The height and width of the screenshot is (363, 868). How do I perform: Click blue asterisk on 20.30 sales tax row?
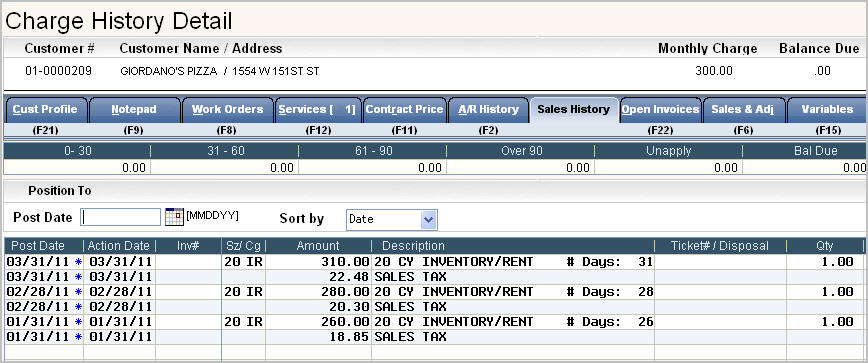coord(79,307)
